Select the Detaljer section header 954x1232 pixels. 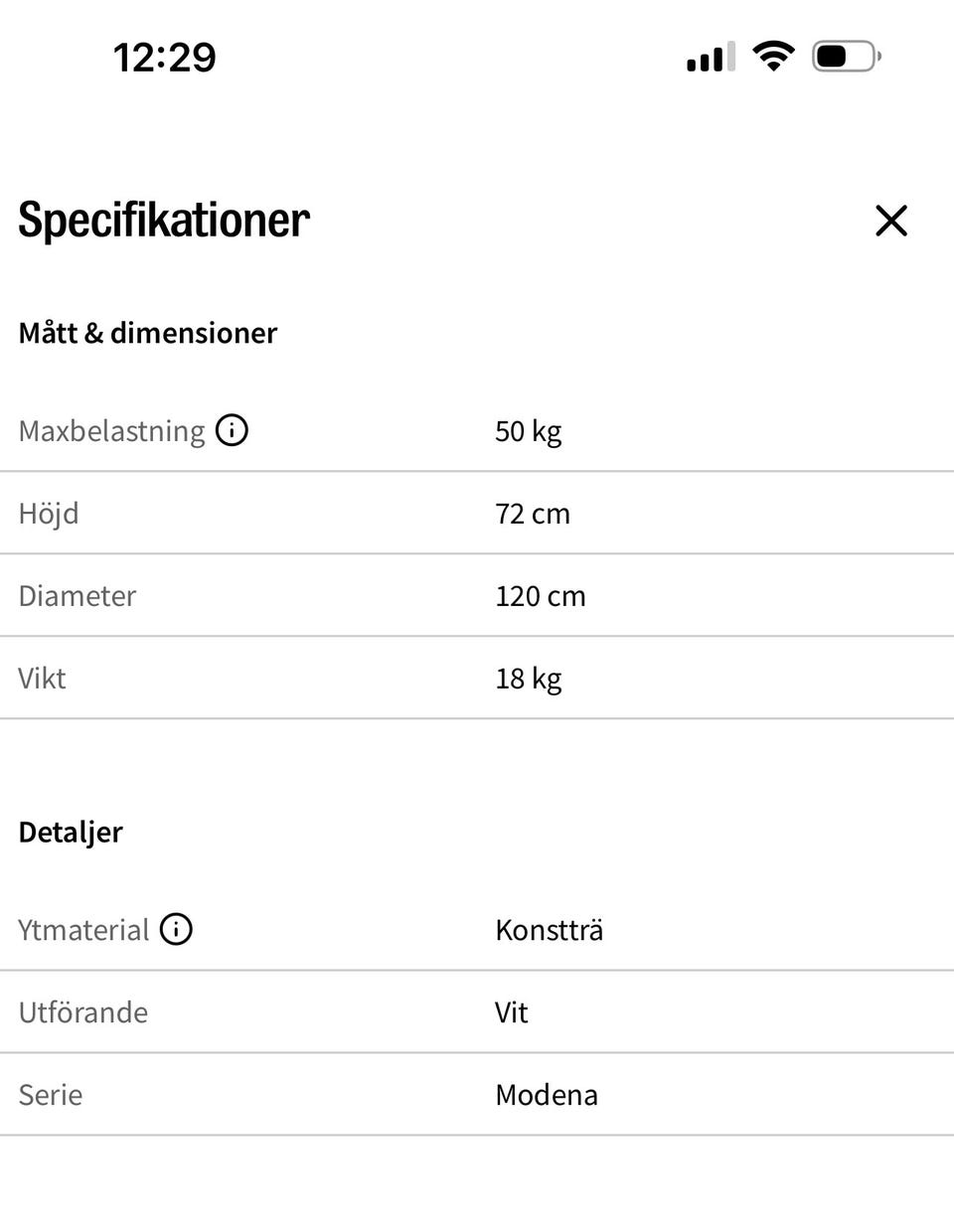point(71,832)
